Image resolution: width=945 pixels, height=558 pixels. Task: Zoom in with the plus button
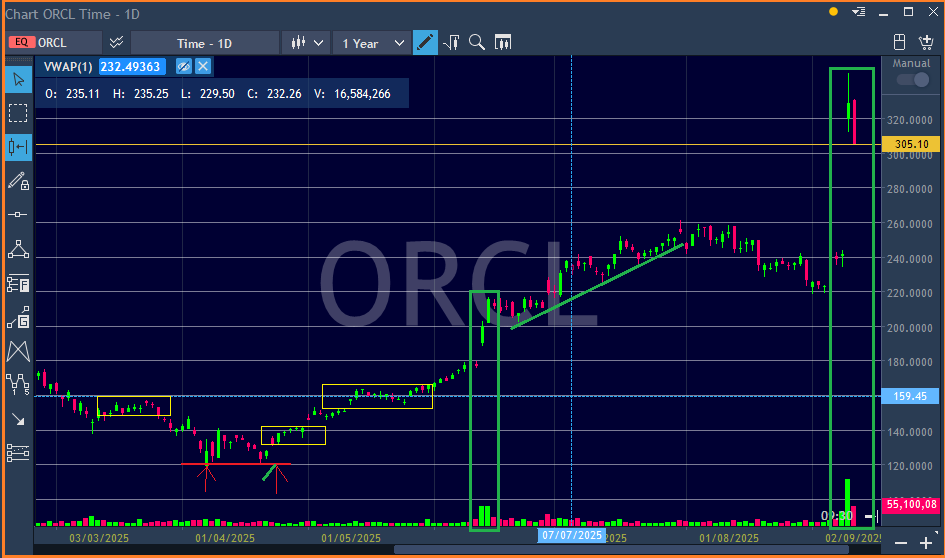(926, 543)
